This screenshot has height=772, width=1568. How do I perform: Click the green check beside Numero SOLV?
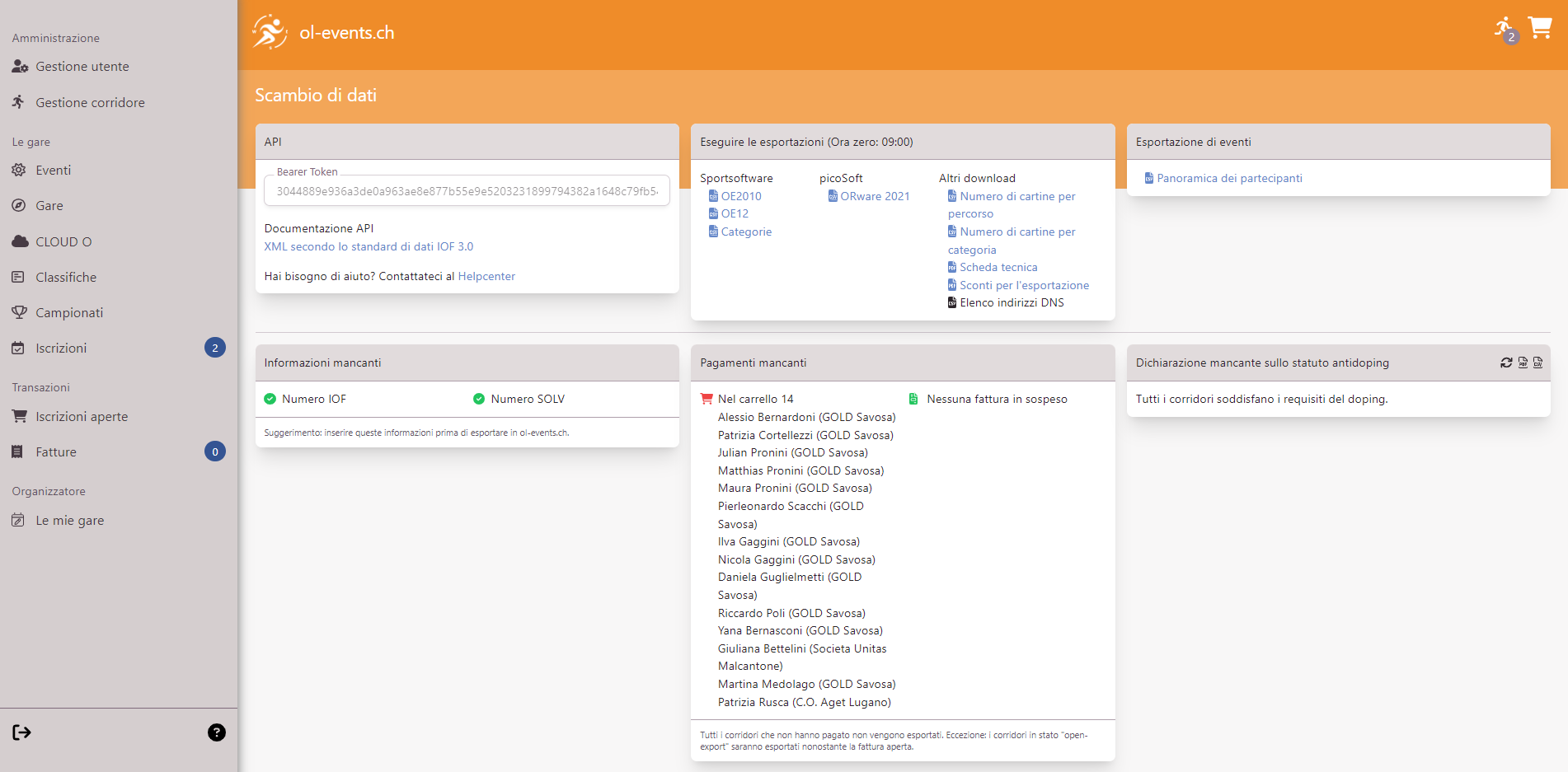click(479, 399)
